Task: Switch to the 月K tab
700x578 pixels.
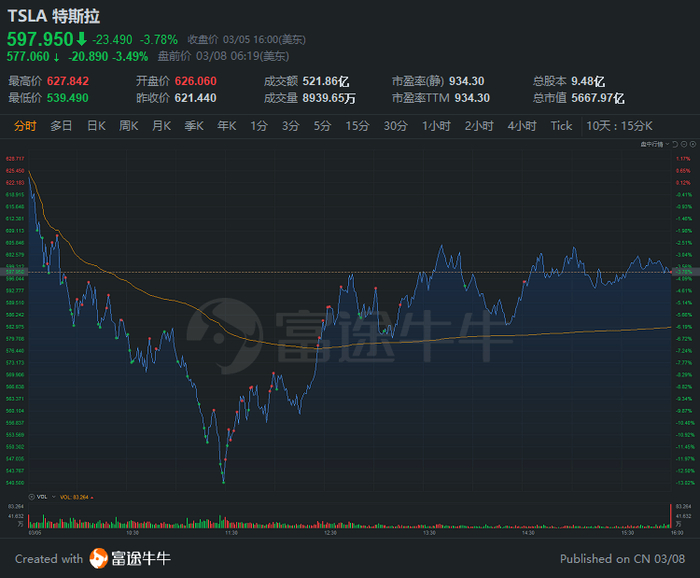Action: [x=161, y=126]
